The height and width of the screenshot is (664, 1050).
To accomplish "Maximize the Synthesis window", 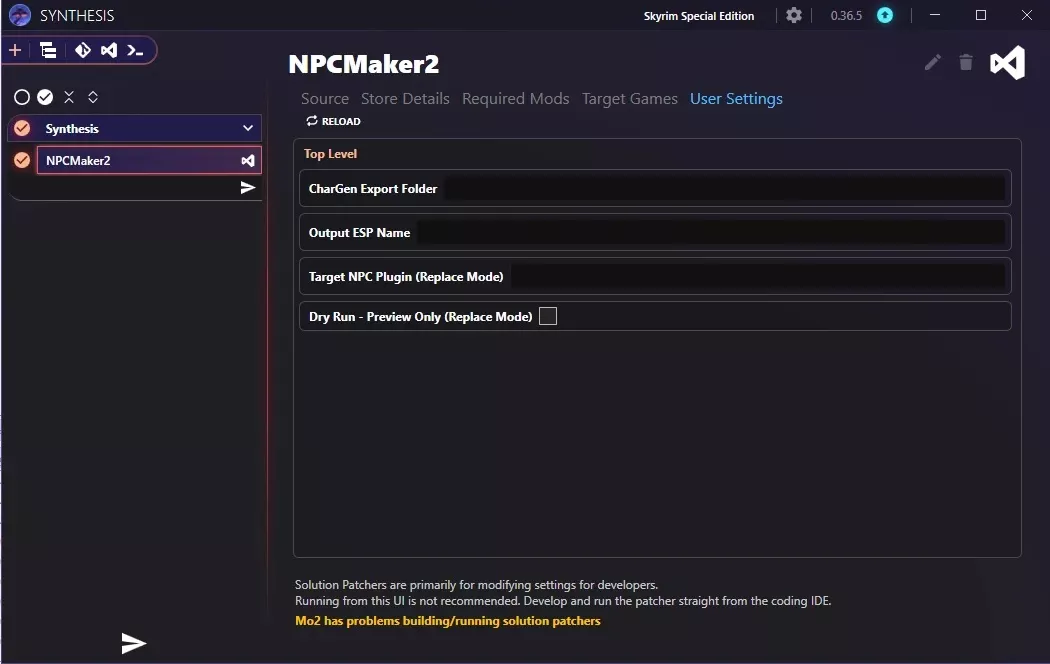I will (981, 15).
